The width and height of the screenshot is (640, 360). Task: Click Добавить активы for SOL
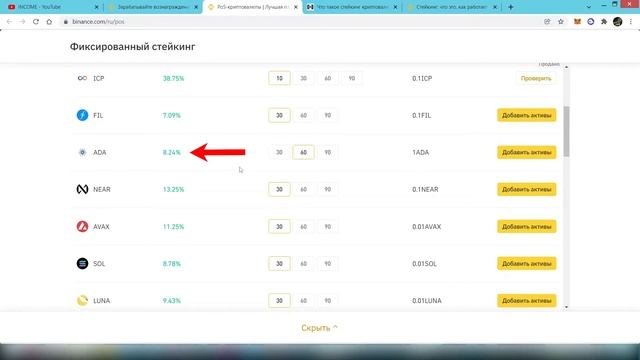(527, 264)
